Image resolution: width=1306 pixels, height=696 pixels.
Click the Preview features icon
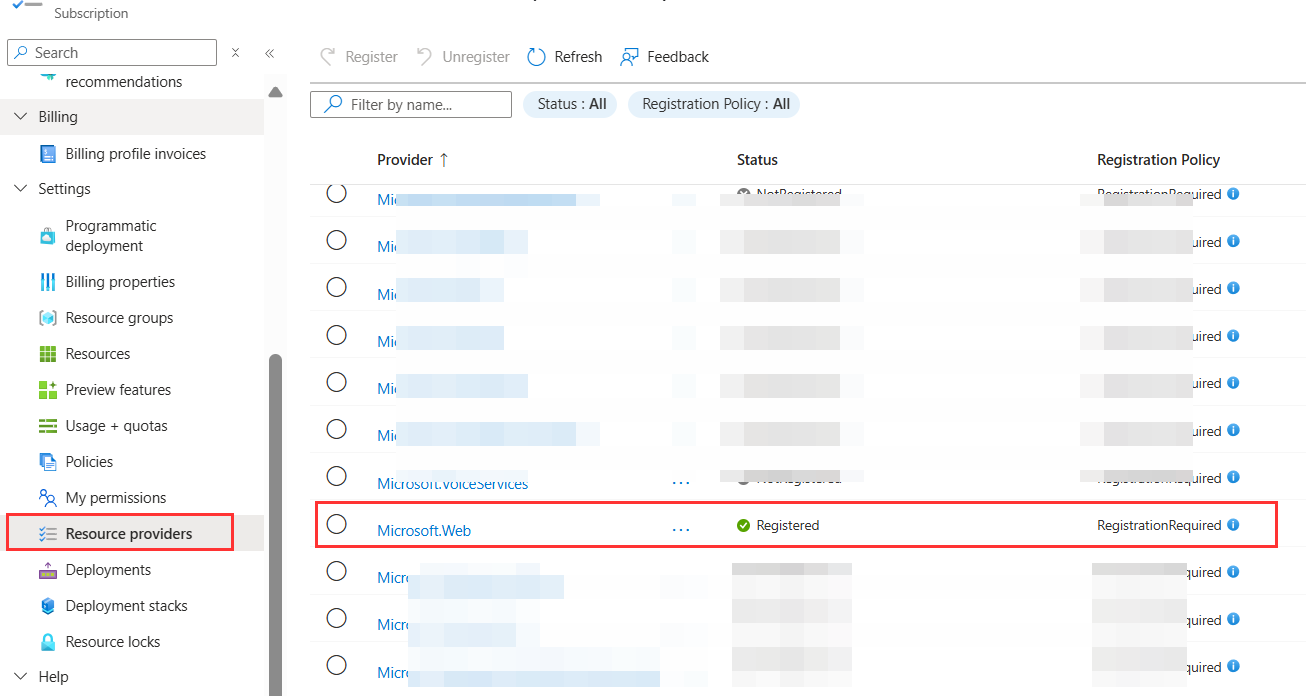[x=48, y=390]
